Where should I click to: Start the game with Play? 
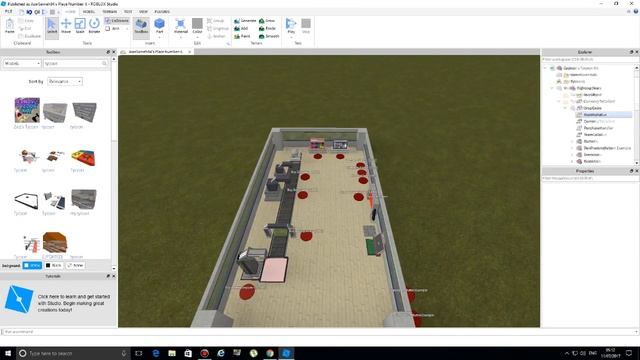point(291,25)
